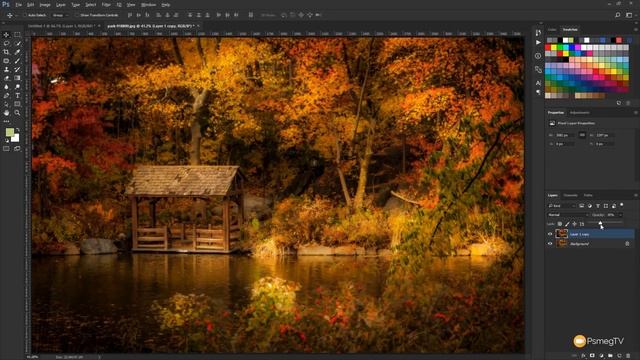This screenshot has height=360, width=640.
Task: Toggle lock position
Action: click(574, 224)
